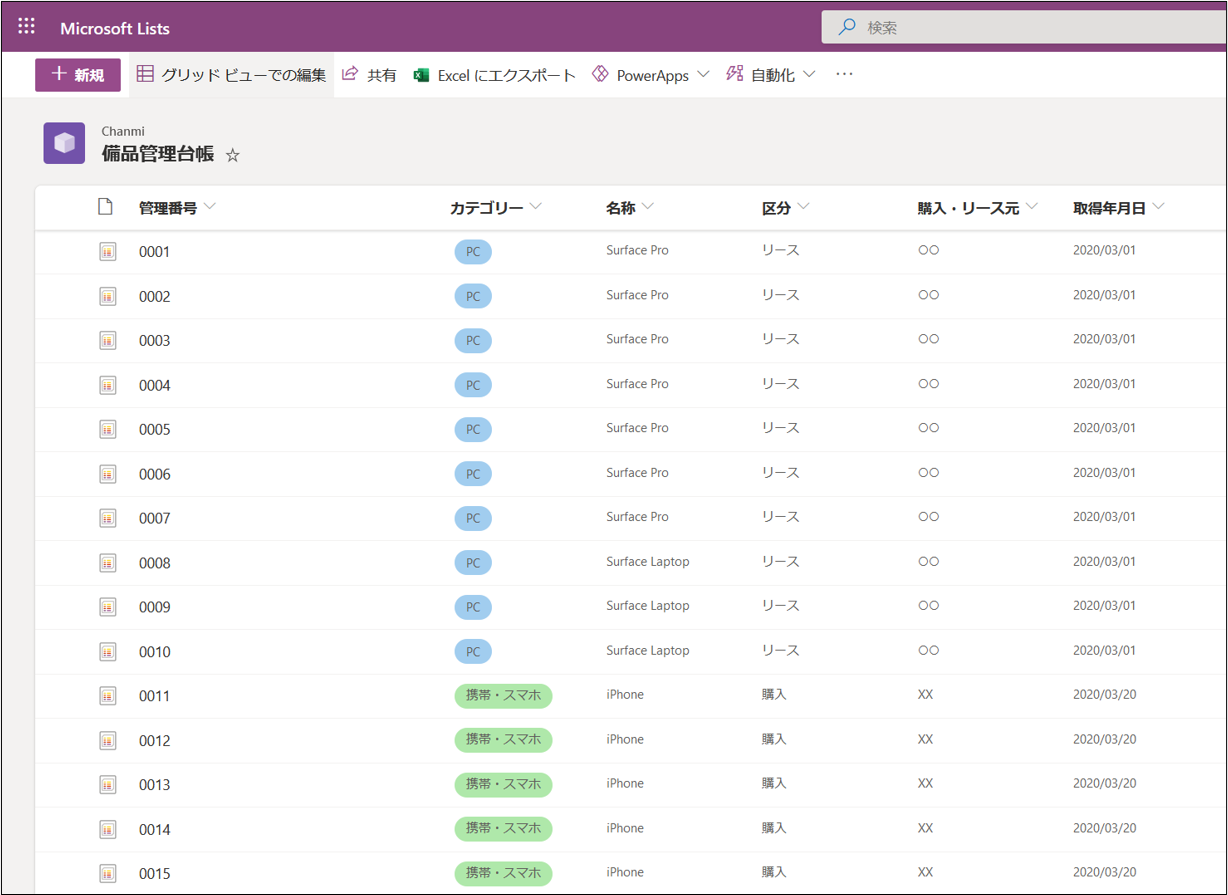Click the file type column header icon
Image resolution: width=1228 pixels, height=895 pixels.
click(105, 207)
